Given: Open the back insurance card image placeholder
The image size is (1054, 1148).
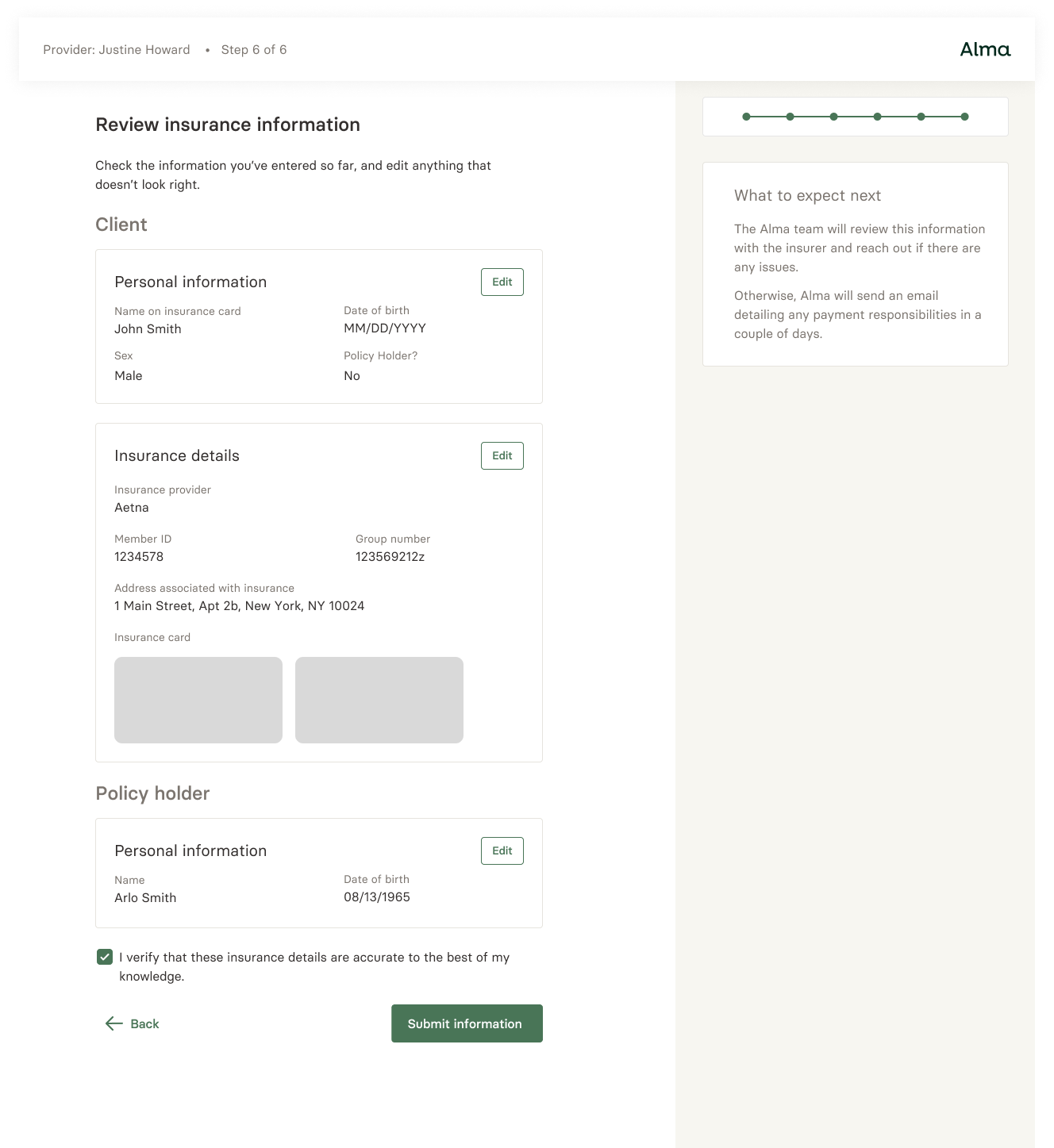Looking at the screenshot, I should (379, 699).
